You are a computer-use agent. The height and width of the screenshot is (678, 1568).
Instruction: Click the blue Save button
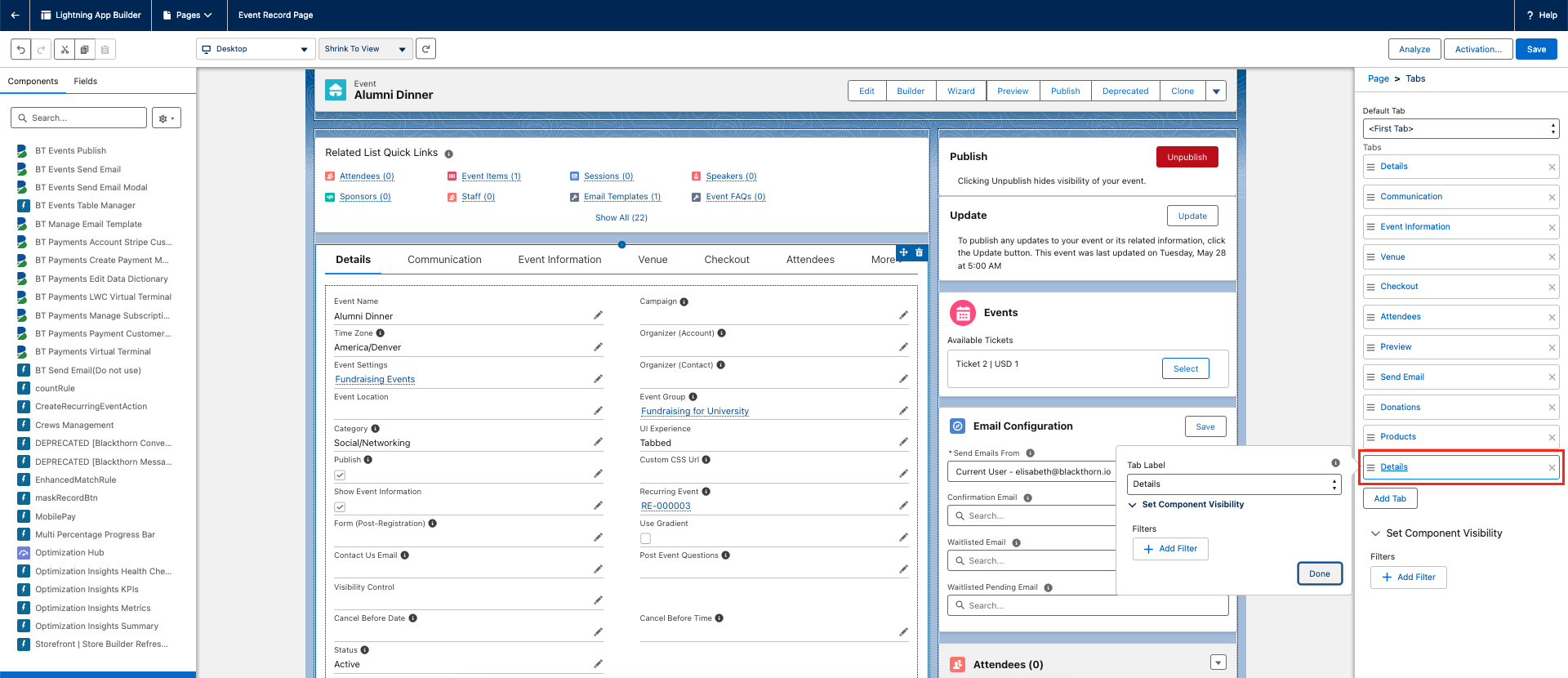(x=1536, y=49)
